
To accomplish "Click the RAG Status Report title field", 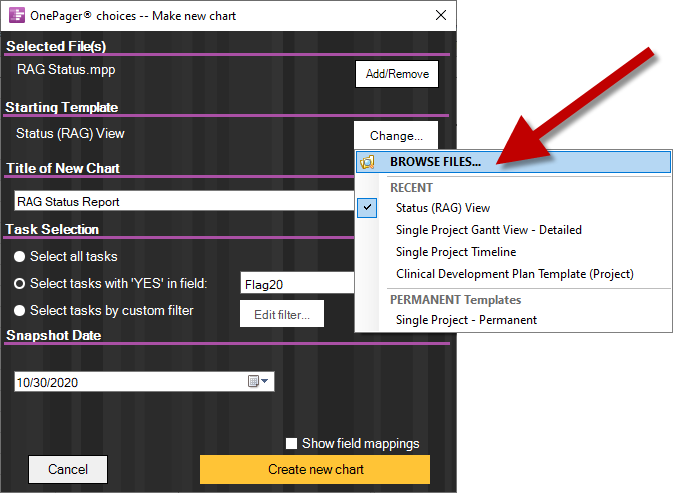I will point(185,201).
